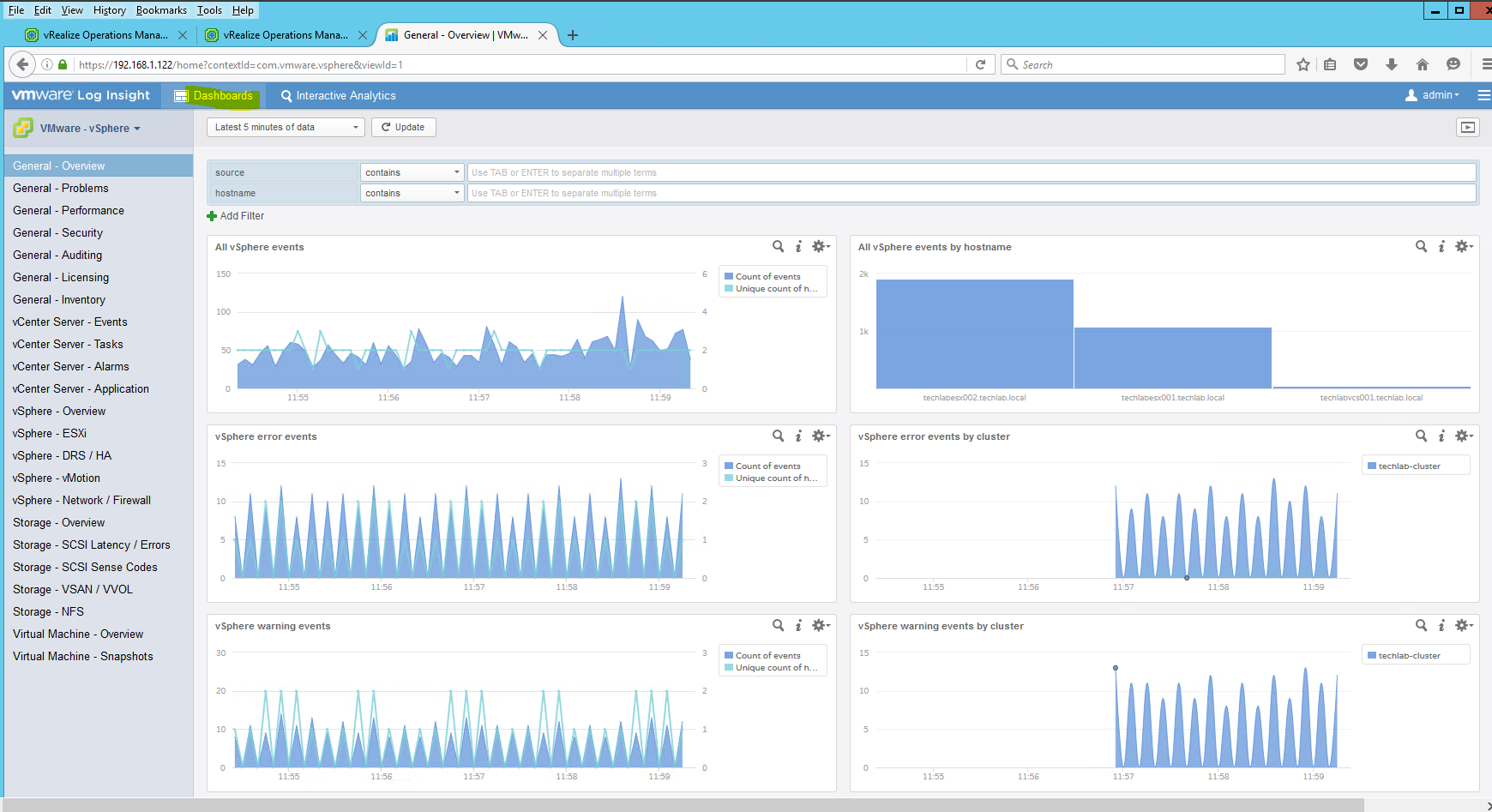This screenshot has height=812, width=1492.
Task: Open search for All vSphere events chart
Action: 778,246
